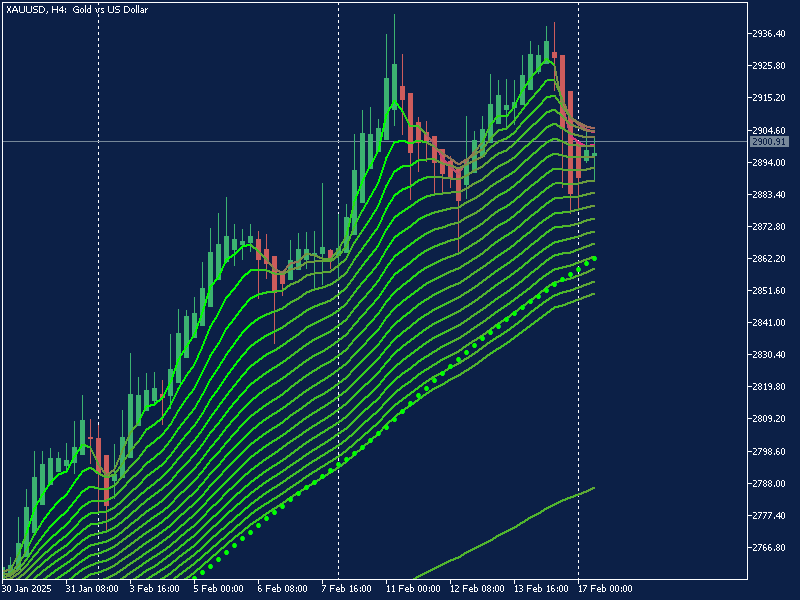Click price scale value 2925.80
Screen dimensions: 800x600
769,66
